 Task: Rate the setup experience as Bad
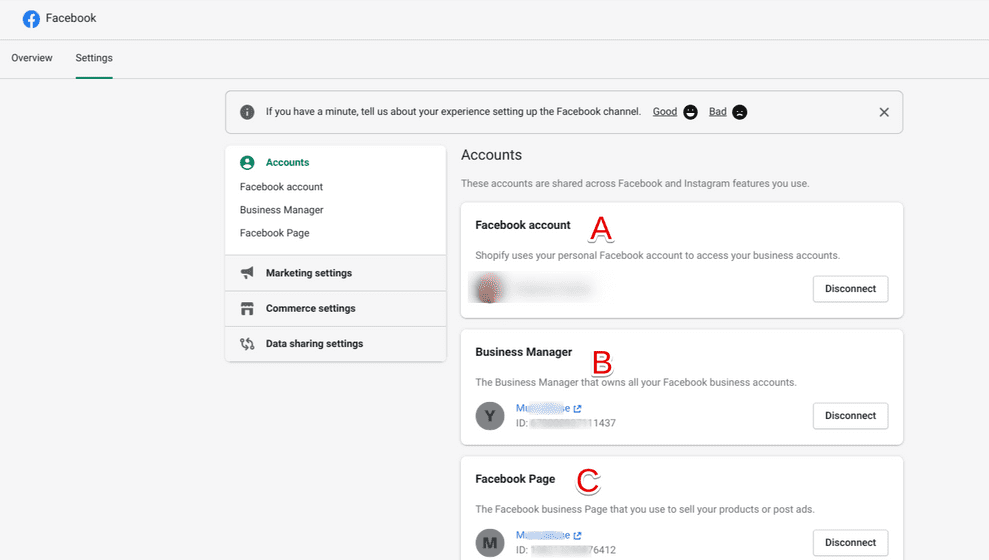(x=718, y=112)
